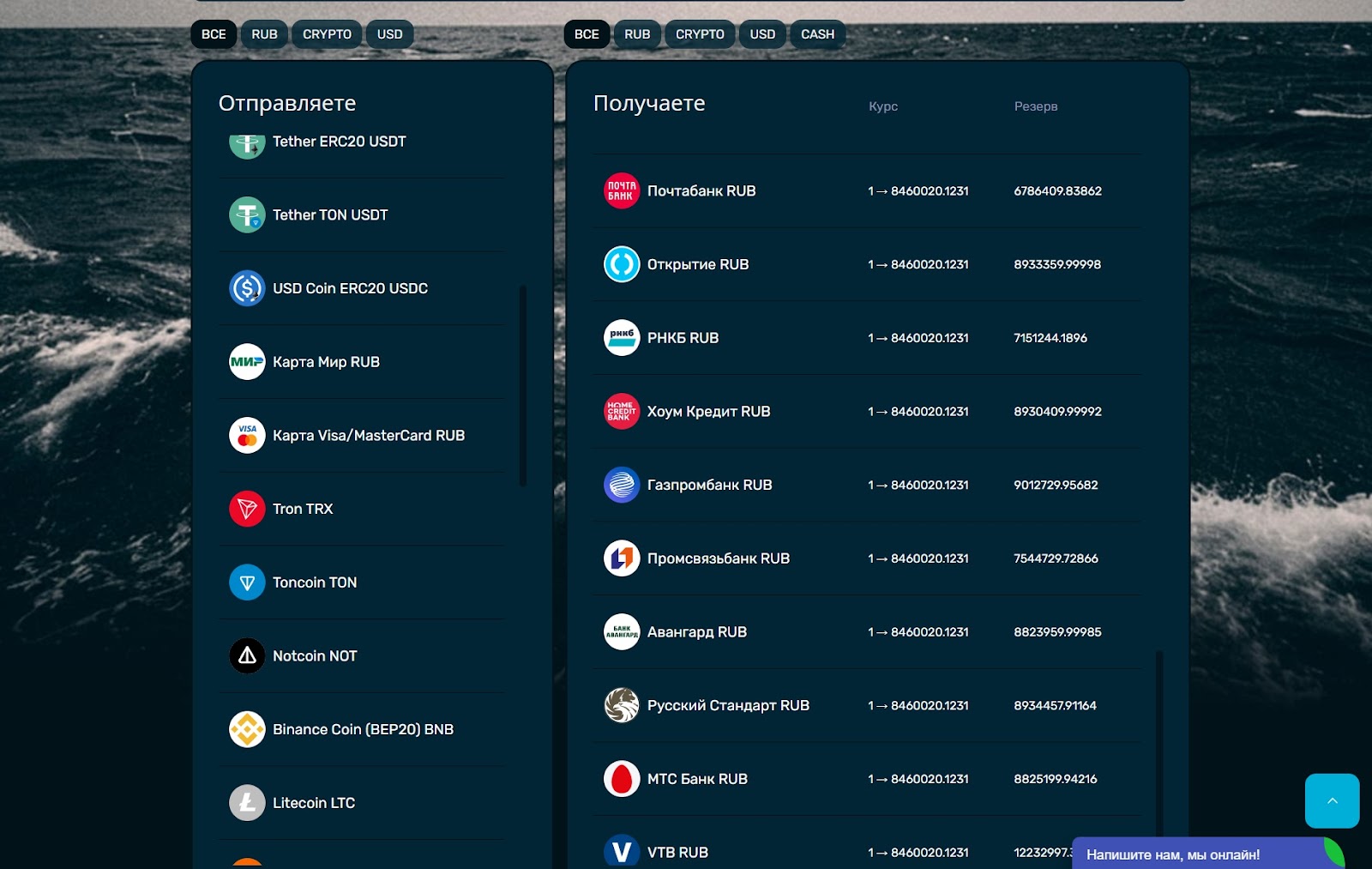This screenshot has width=1372, height=869.
Task: Click the Русский Стандарт logo icon
Action: click(622, 705)
